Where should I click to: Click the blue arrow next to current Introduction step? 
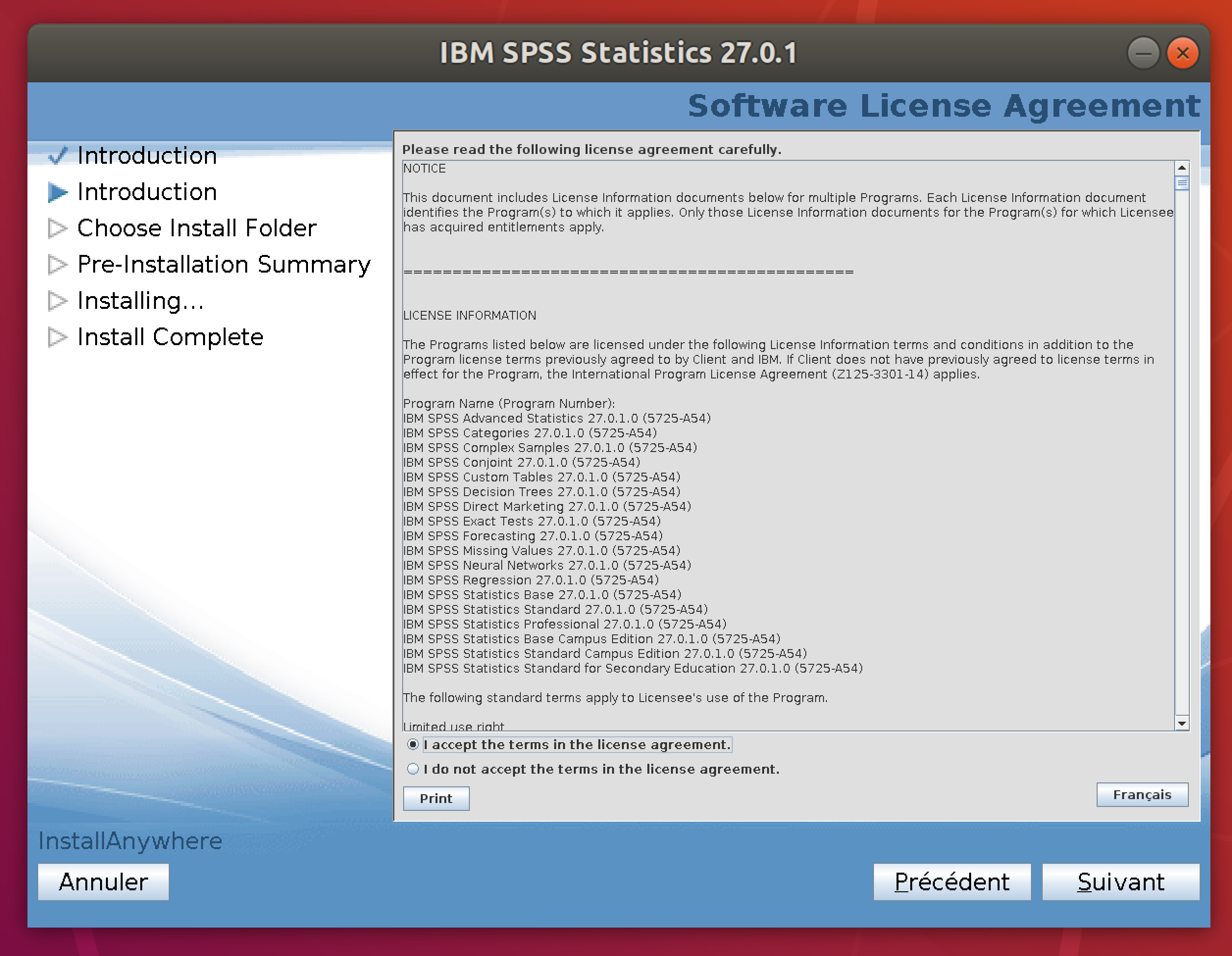pyautogui.click(x=57, y=192)
